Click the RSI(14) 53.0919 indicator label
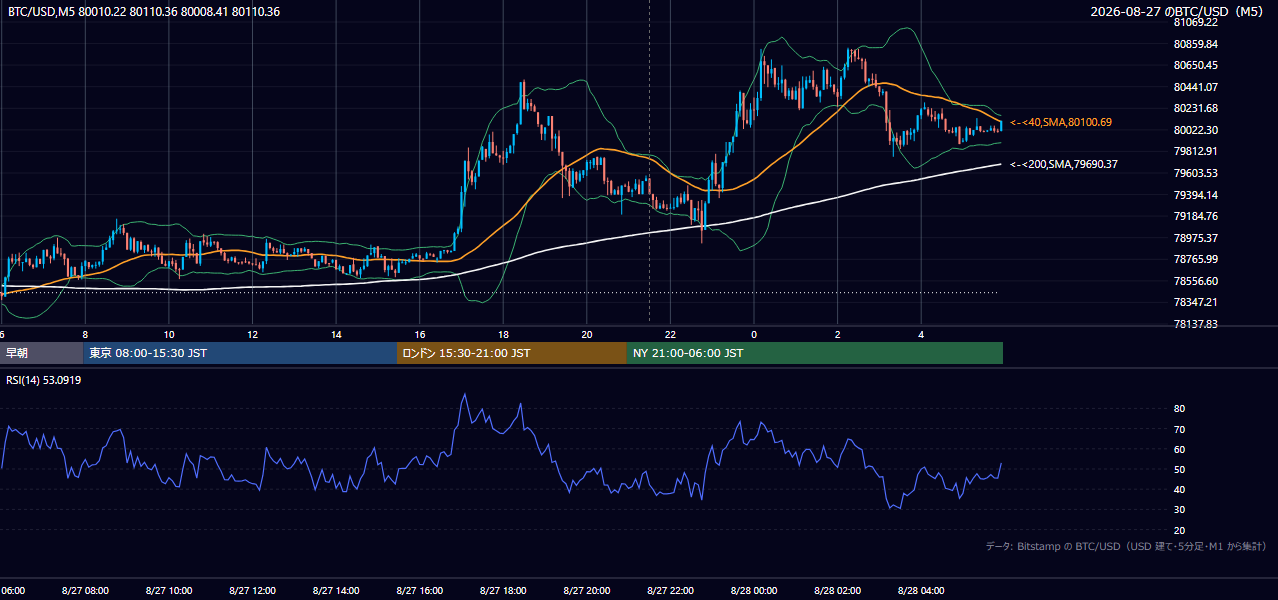This screenshot has width=1278, height=600. point(44,381)
